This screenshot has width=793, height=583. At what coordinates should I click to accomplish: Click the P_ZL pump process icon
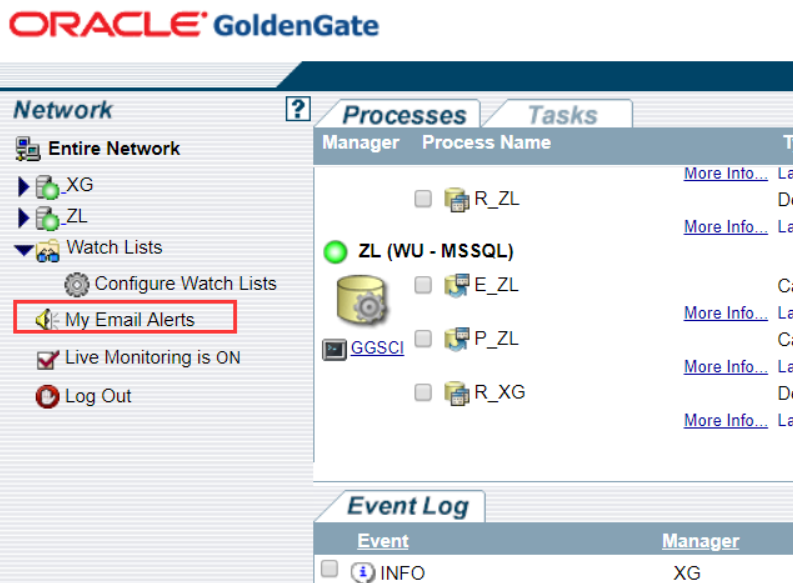457,339
